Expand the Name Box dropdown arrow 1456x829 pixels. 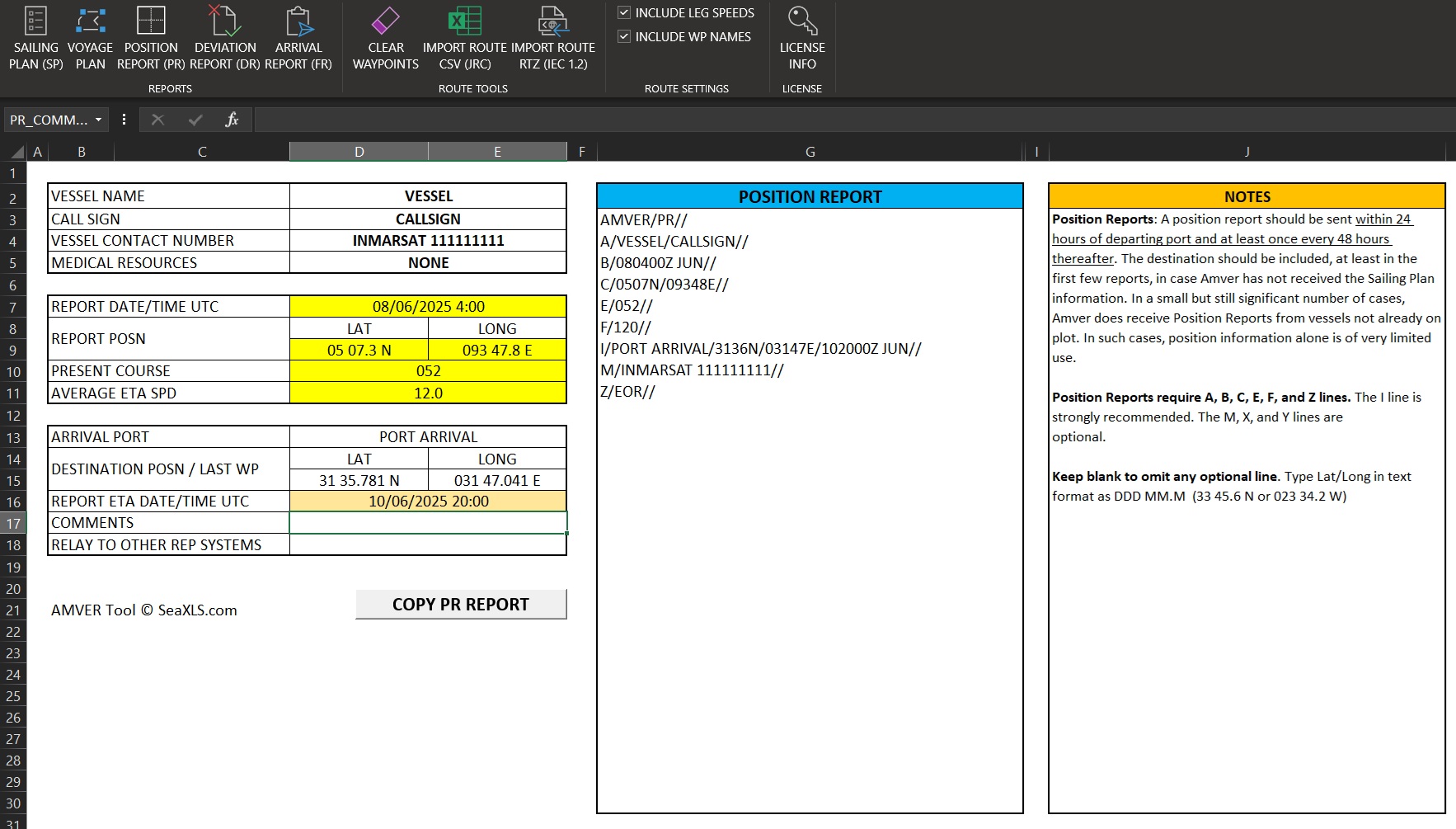pyautogui.click(x=98, y=120)
